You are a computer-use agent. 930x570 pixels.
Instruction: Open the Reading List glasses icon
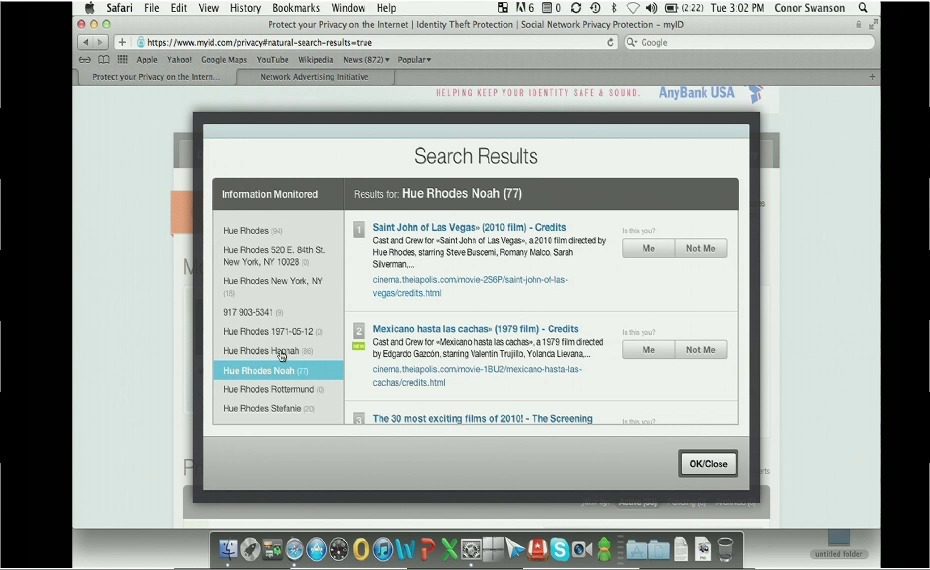85,59
